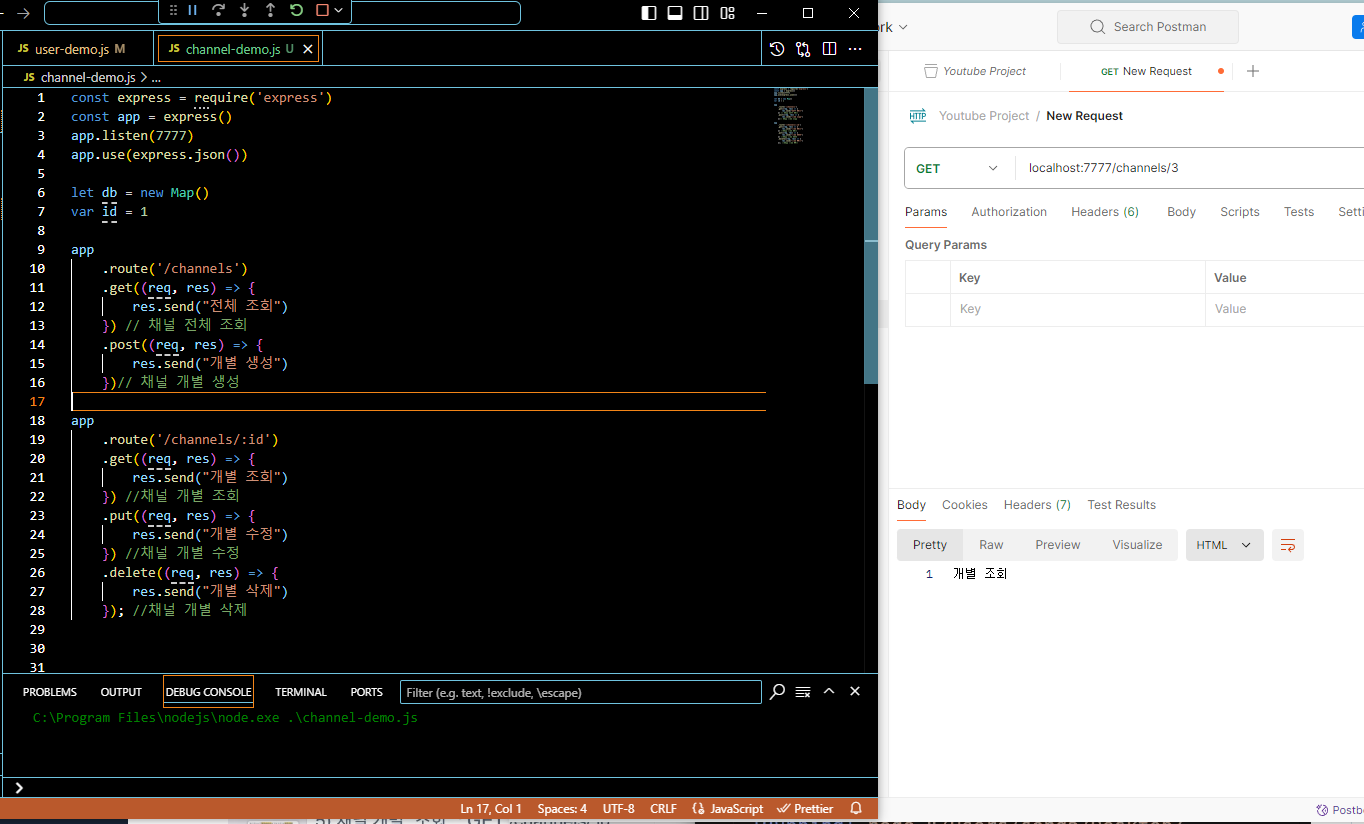The image size is (1364, 824).
Task: Close the channel-demo.js tab
Action: click(x=308, y=49)
